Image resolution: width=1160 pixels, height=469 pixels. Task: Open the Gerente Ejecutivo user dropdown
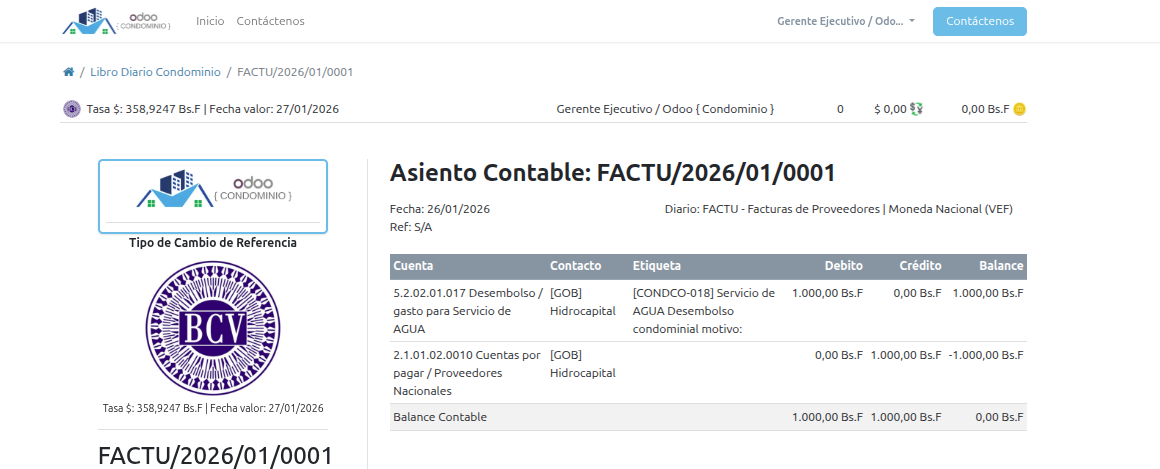coord(845,21)
